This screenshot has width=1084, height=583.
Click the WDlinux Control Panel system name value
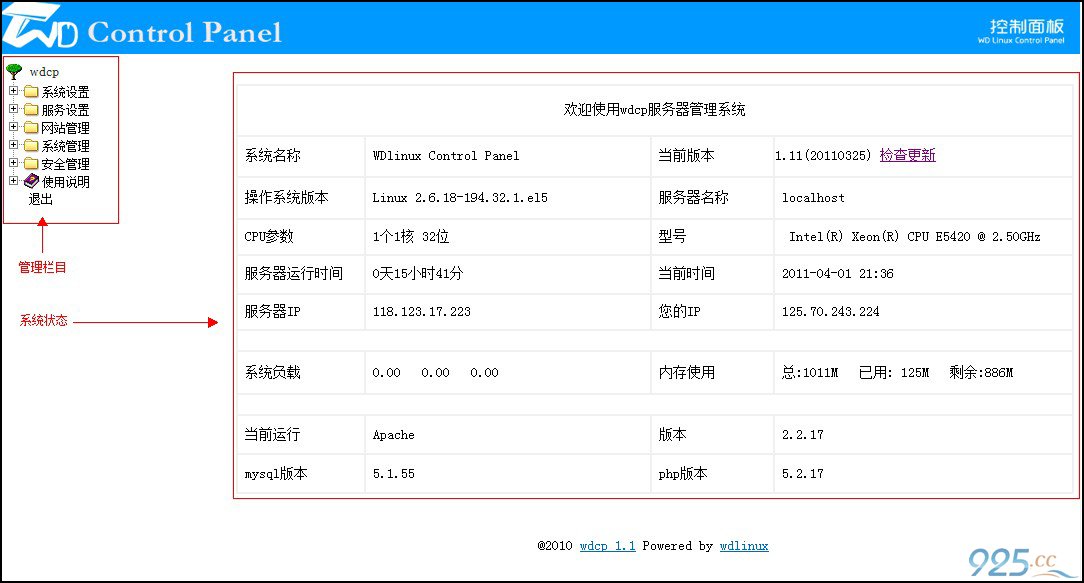(446, 156)
